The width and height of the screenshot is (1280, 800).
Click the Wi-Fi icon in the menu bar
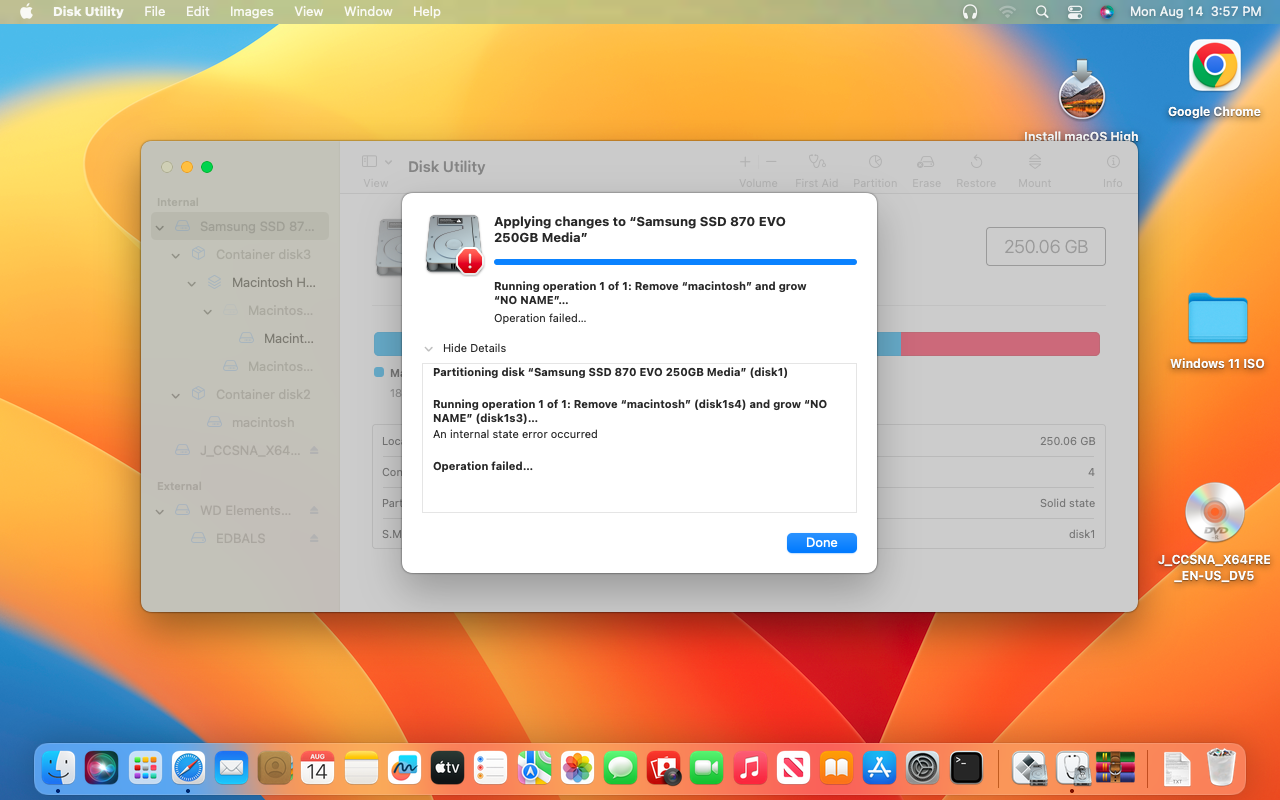click(x=1006, y=12)
